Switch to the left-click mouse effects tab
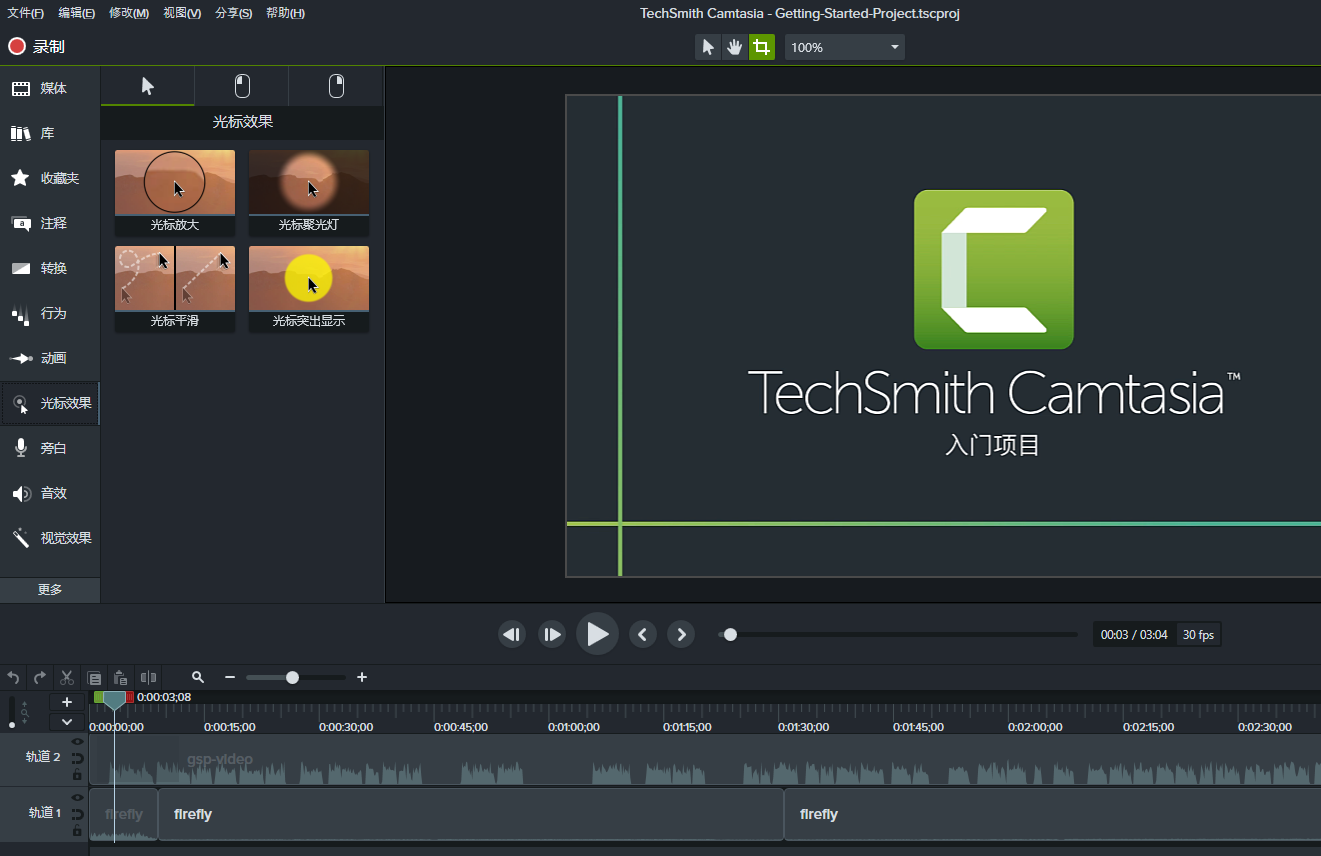Screen dimensions: 1321x856 coord(241,86)
